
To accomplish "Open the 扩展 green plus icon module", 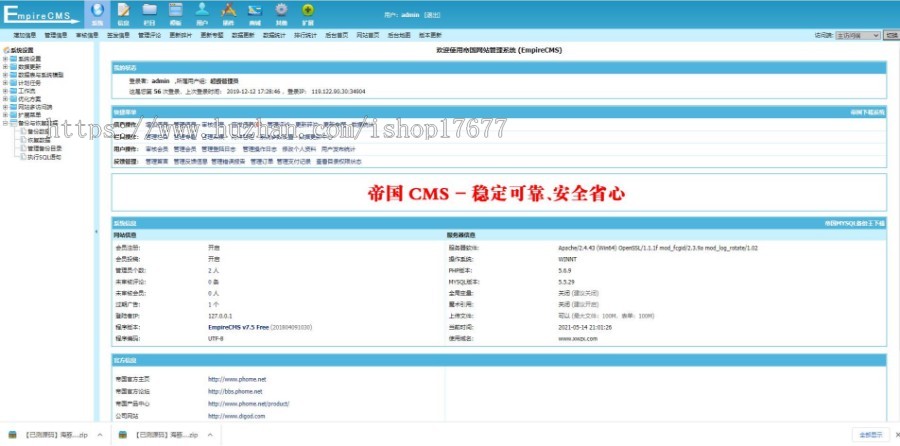I will [308, 14].
